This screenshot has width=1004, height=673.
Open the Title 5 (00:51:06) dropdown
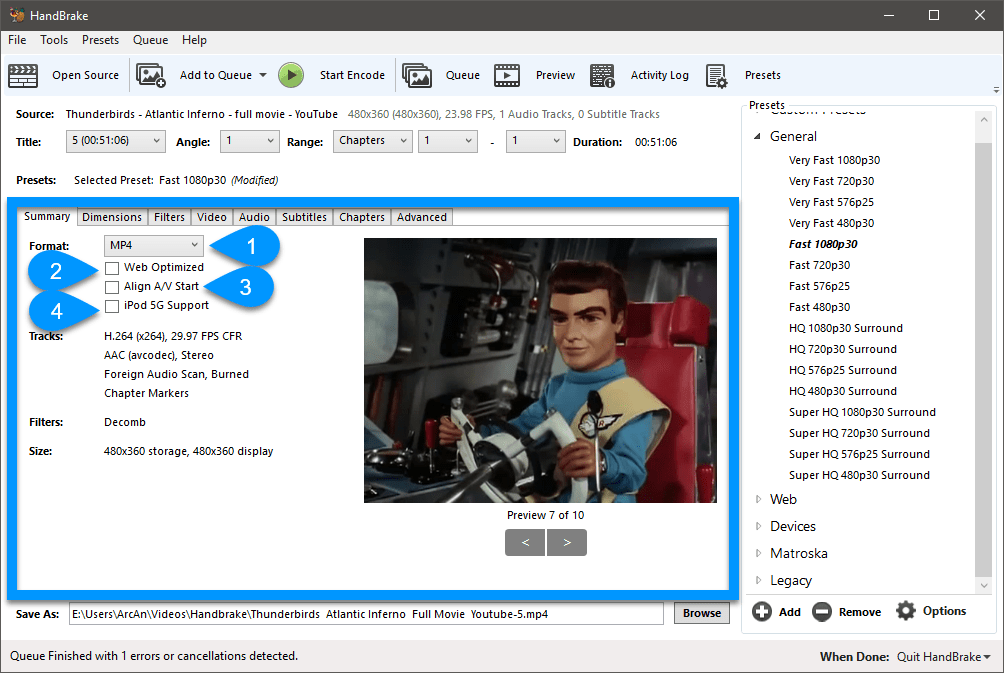pos(116,141)
